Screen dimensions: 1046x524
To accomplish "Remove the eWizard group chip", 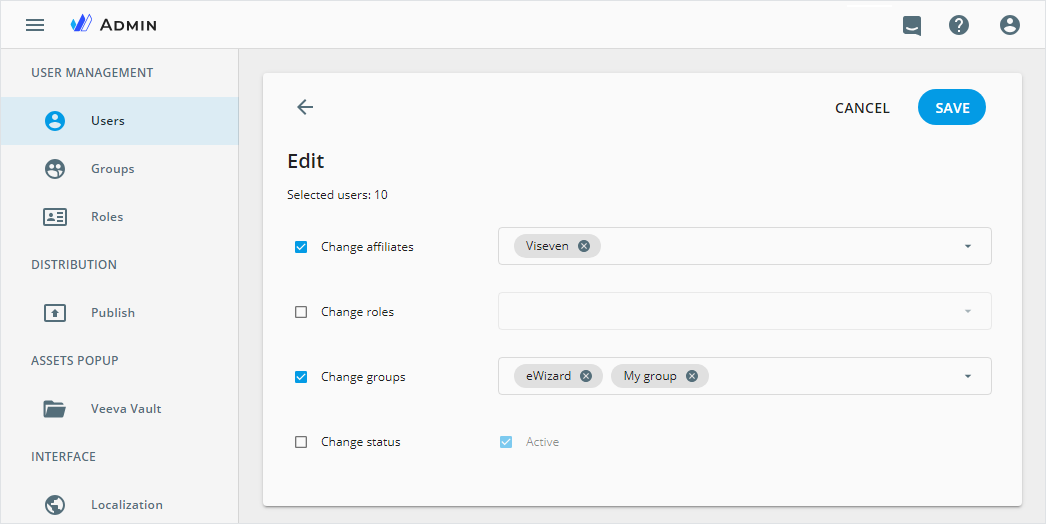I will tap(586, 376).
